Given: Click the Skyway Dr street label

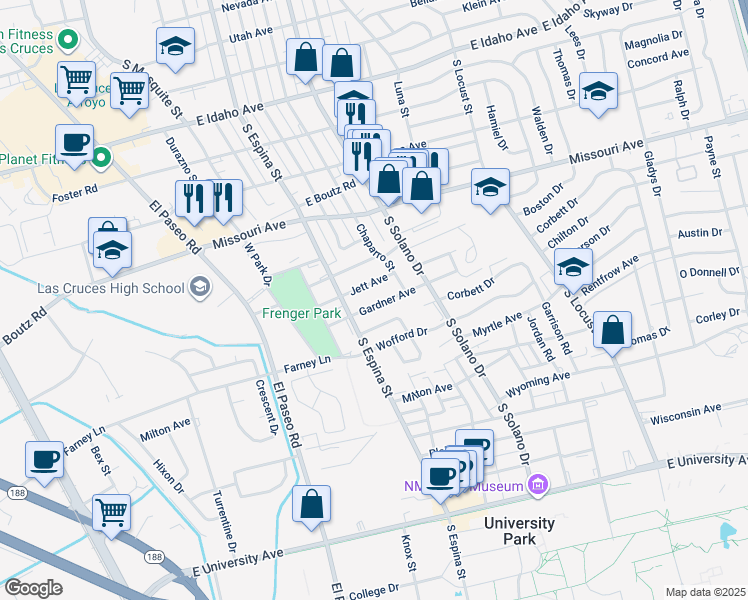Looking at the screenshot, I should 608,10.
